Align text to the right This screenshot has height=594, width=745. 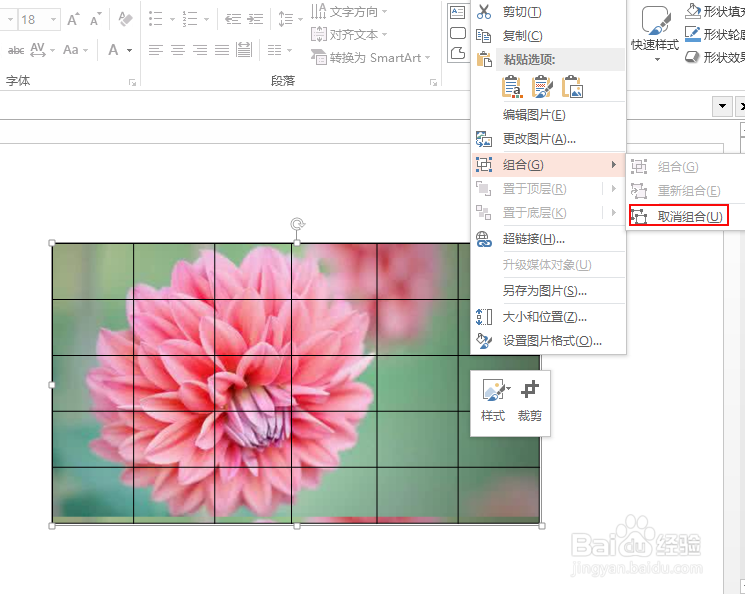pyautogui.click(x=200, y=49)
